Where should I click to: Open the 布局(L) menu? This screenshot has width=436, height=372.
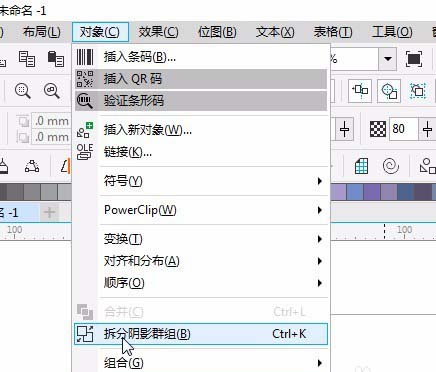pos(42,32)
